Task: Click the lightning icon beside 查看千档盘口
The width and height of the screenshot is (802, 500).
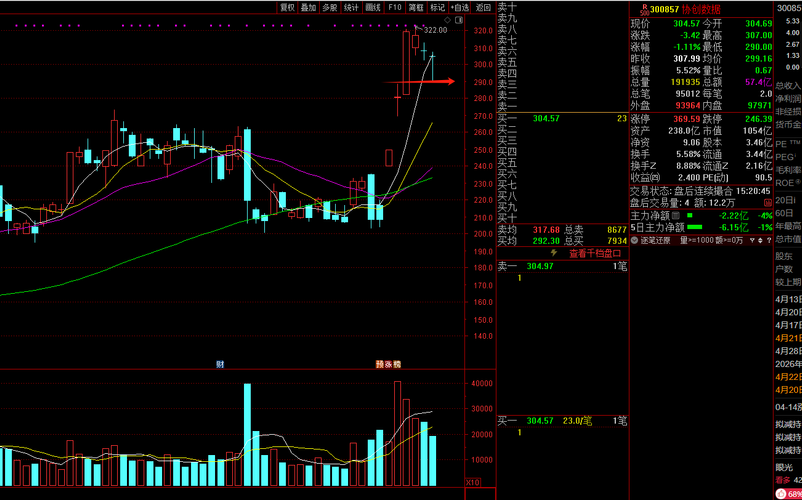Action: click(553, 253)
